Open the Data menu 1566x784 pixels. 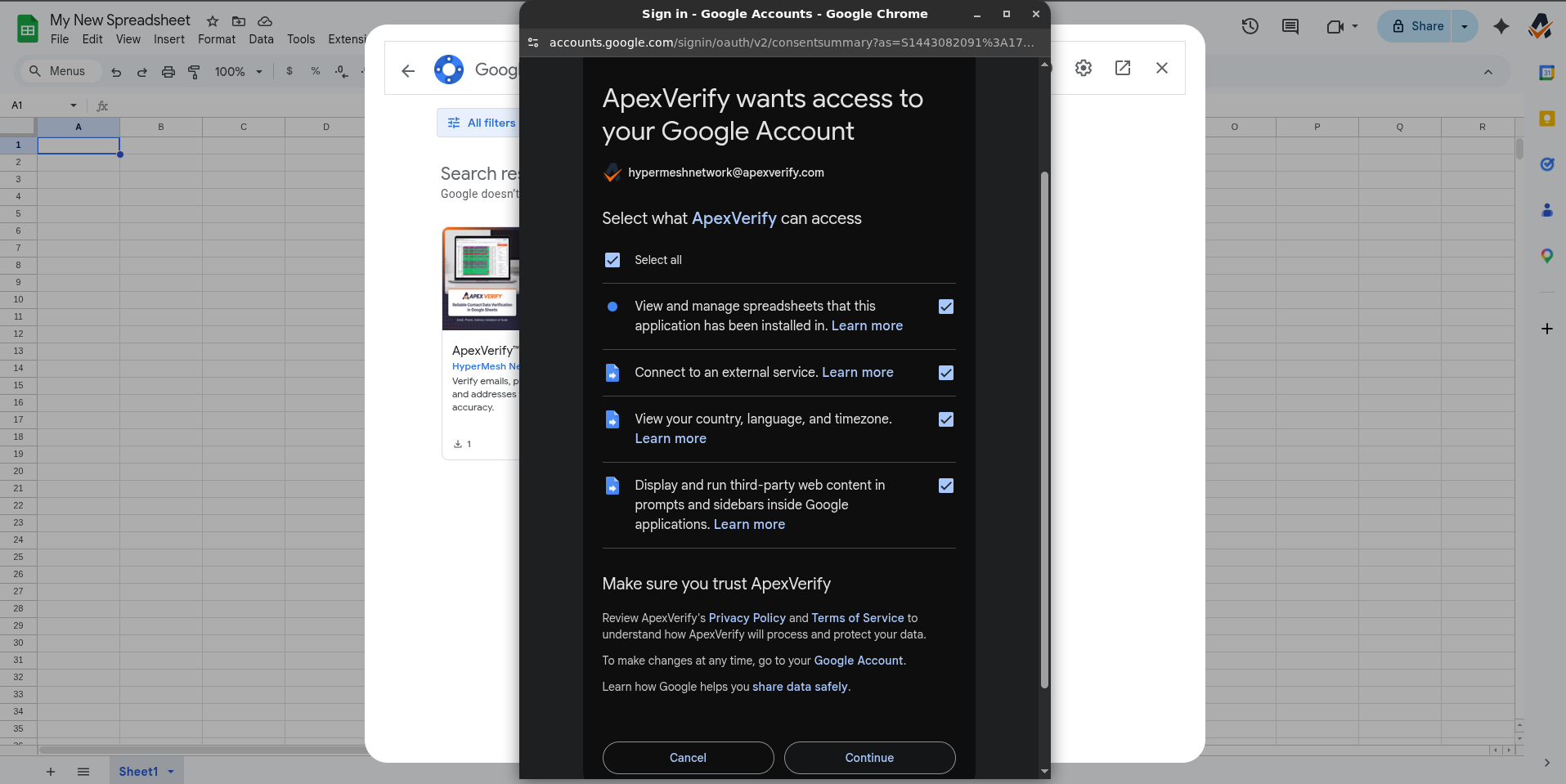[262, 39]
